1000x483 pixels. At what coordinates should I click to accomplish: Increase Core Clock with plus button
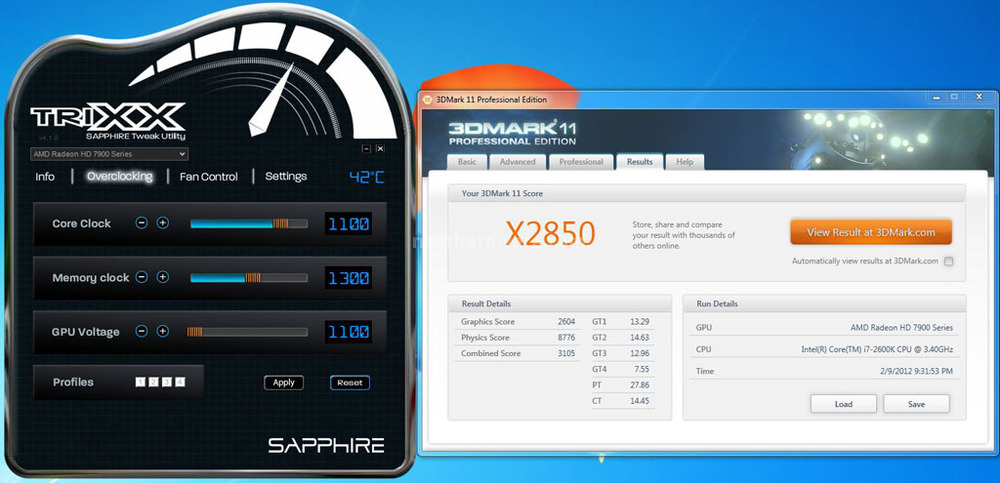coord(163,223)
